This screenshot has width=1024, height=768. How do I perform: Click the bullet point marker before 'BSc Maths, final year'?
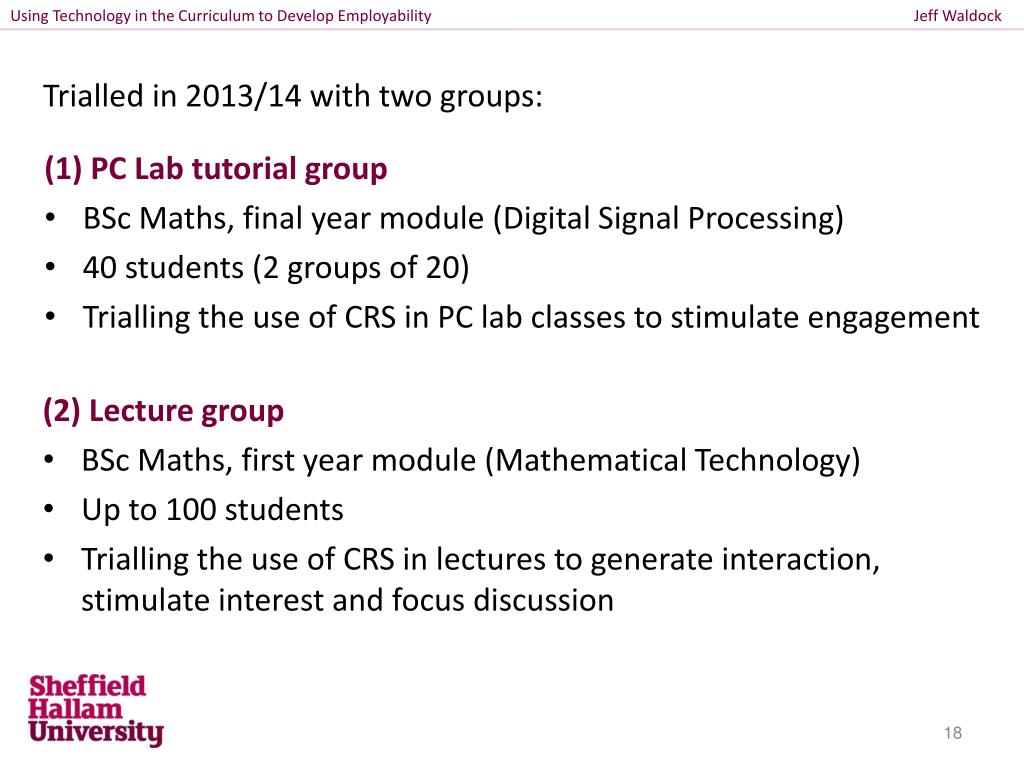pos(50,218)
